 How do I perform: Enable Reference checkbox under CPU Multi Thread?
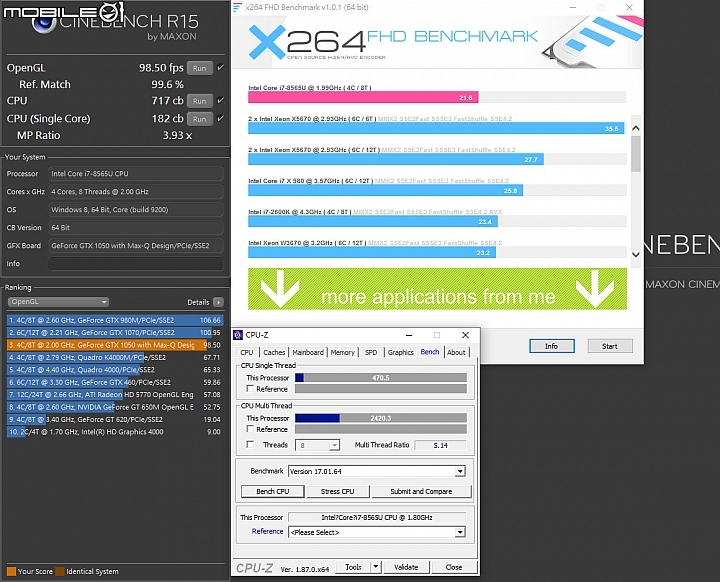(x=250, y=429)
